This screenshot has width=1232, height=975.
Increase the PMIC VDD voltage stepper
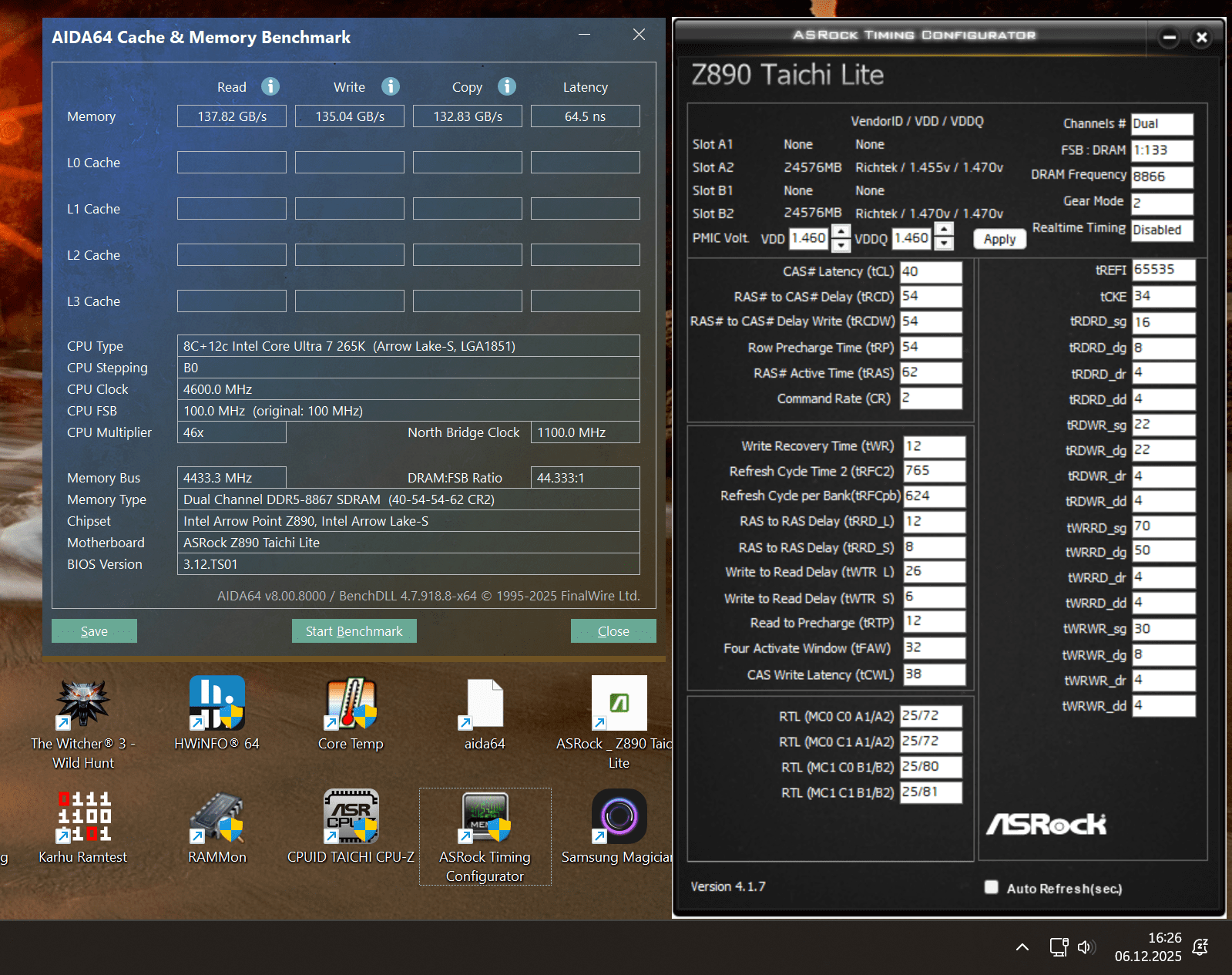pyautogui.click(x=841, y=231)
